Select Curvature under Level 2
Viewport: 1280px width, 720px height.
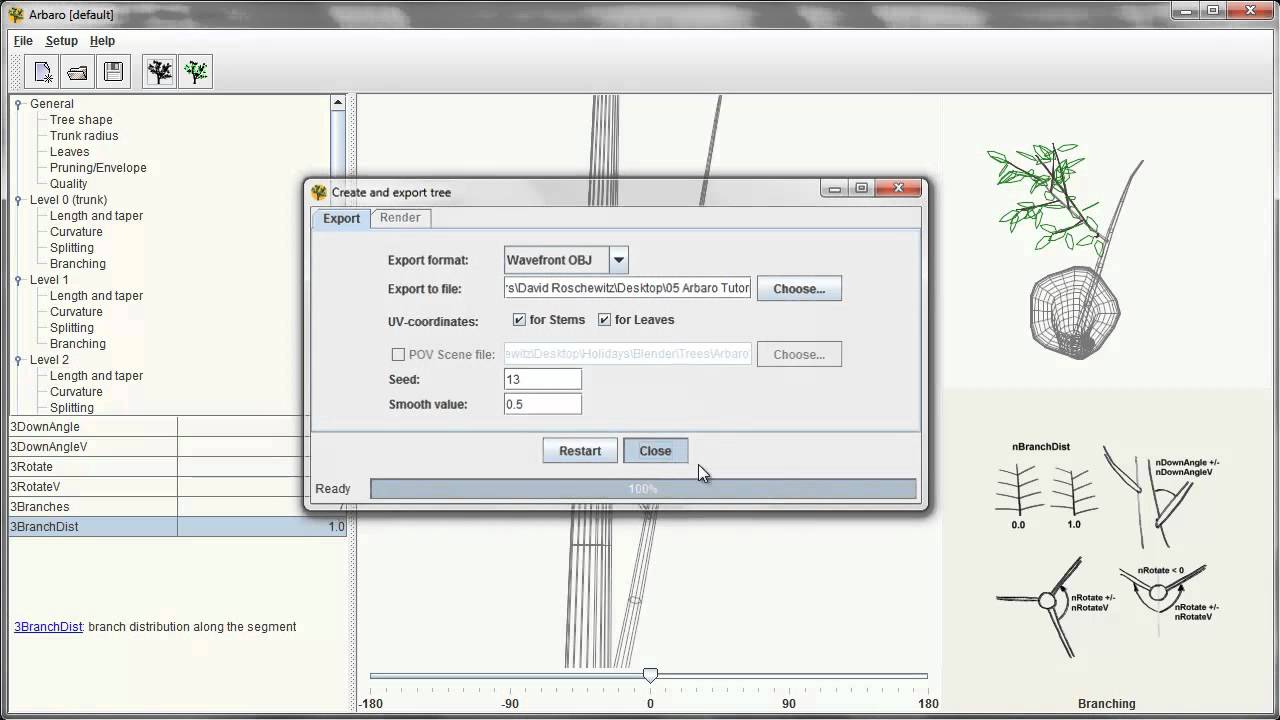click(76, 392)
